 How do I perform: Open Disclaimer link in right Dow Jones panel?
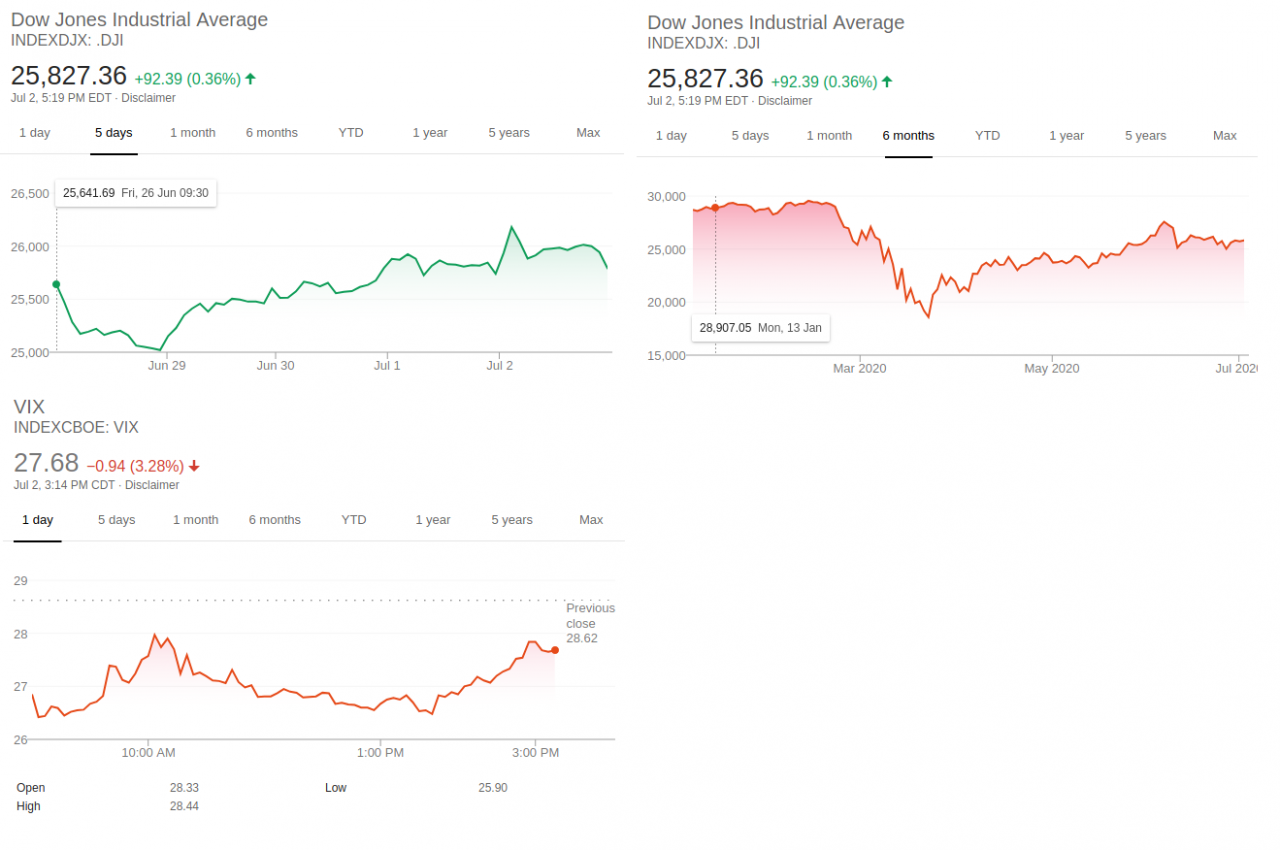click(785, 101)
